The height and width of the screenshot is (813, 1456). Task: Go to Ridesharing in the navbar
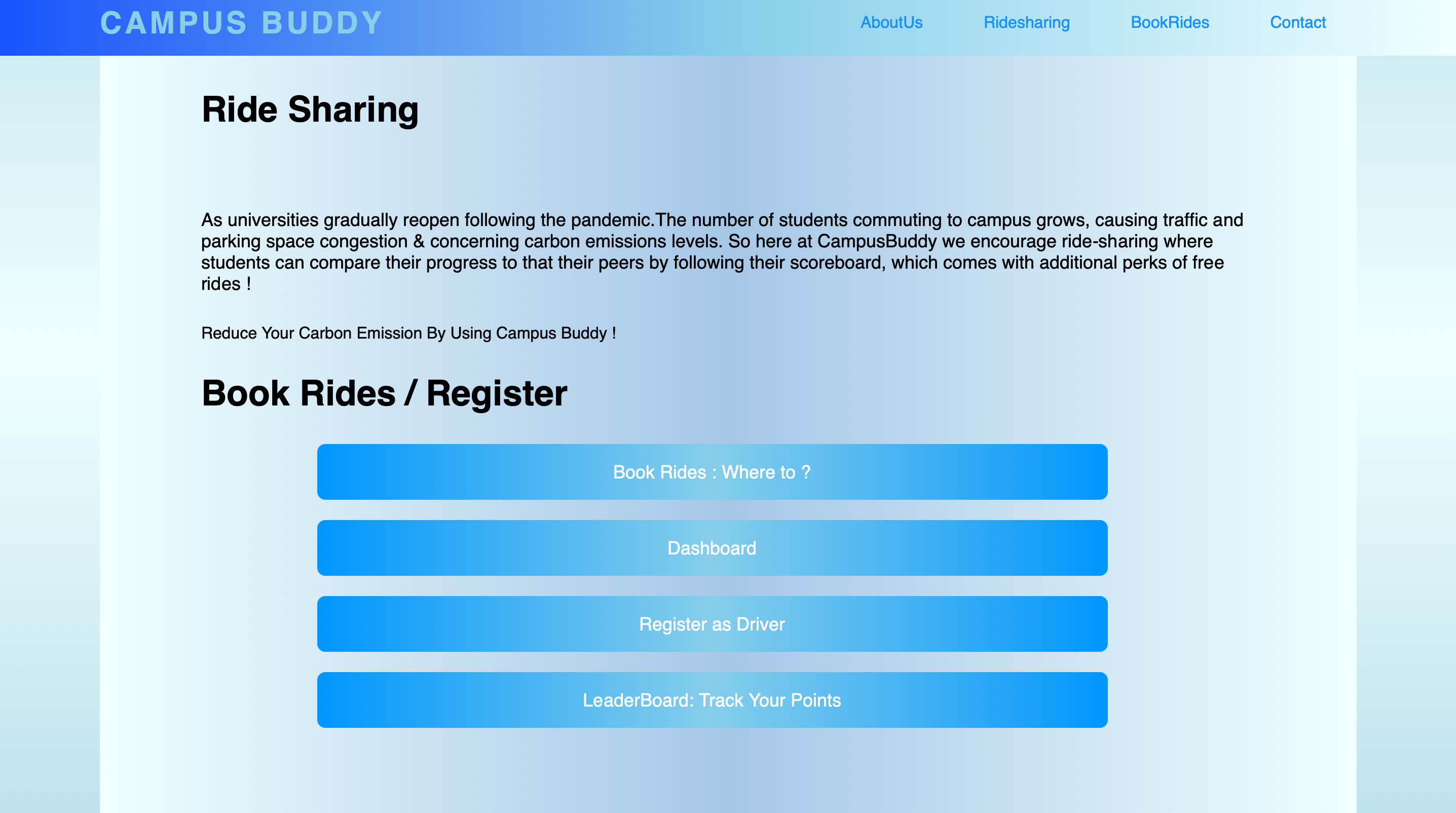pyautogui.click(x=1026, y=23)
